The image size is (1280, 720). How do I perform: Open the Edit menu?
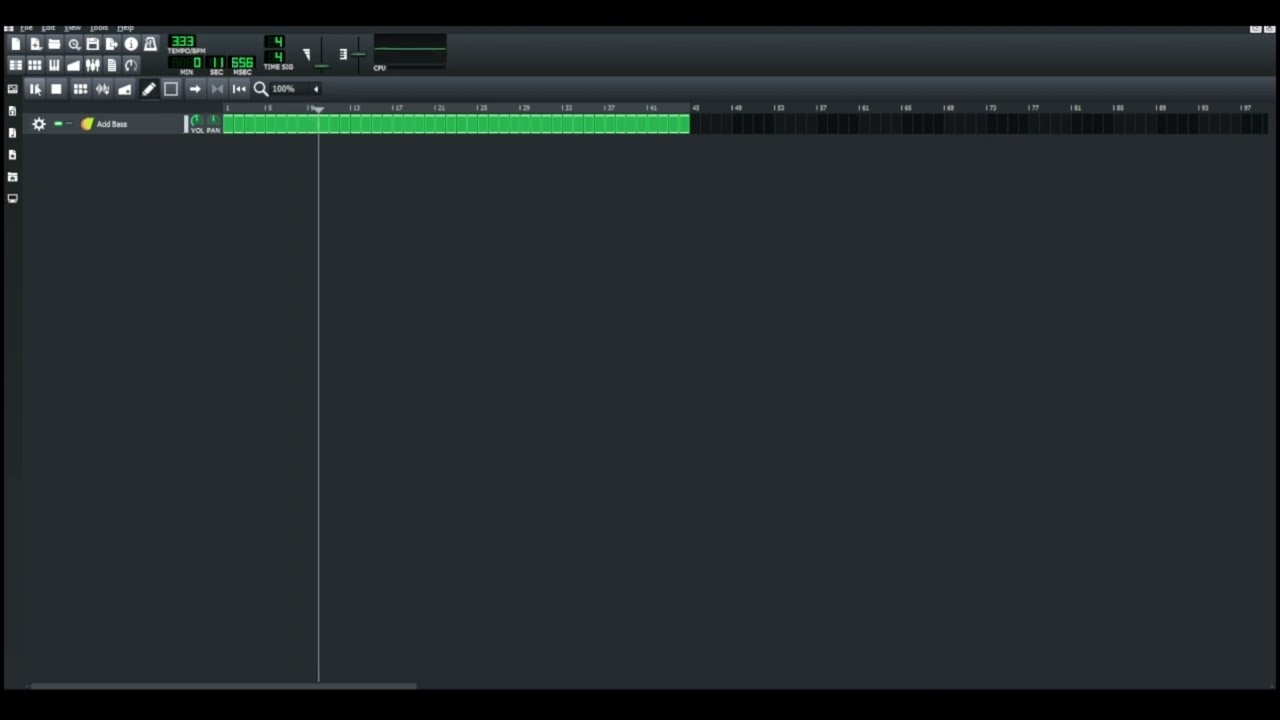48,27
